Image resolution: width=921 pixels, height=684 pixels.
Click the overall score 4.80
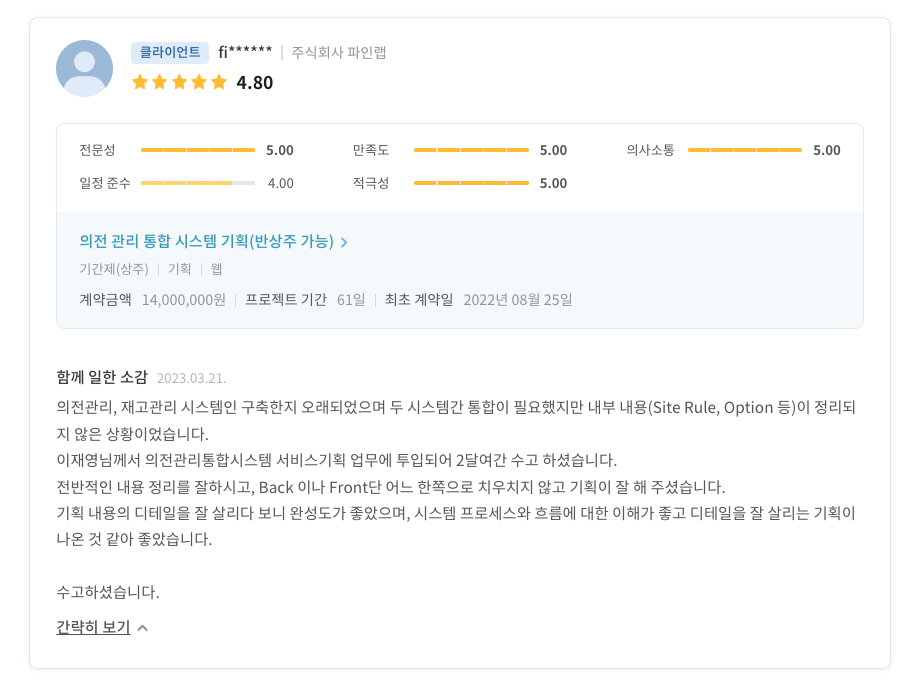coord(255,83)
